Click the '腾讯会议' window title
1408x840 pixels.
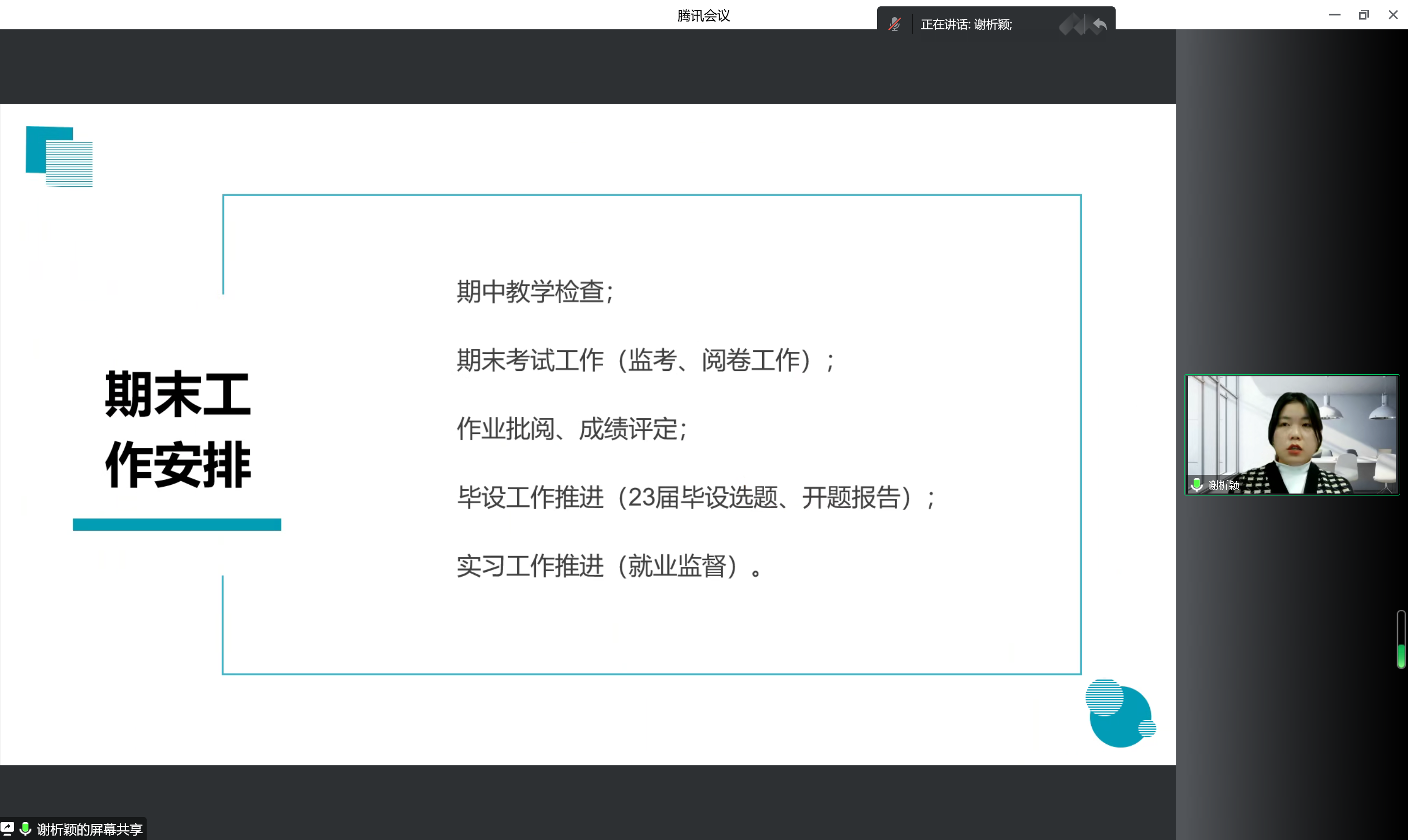point(704,15)
